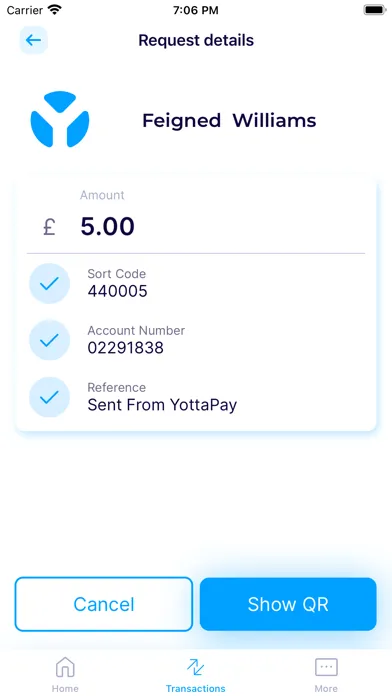The width and height of the screenshot is (392, 696).
Task: Tap the battery status icon
Action: coord(375,10)
